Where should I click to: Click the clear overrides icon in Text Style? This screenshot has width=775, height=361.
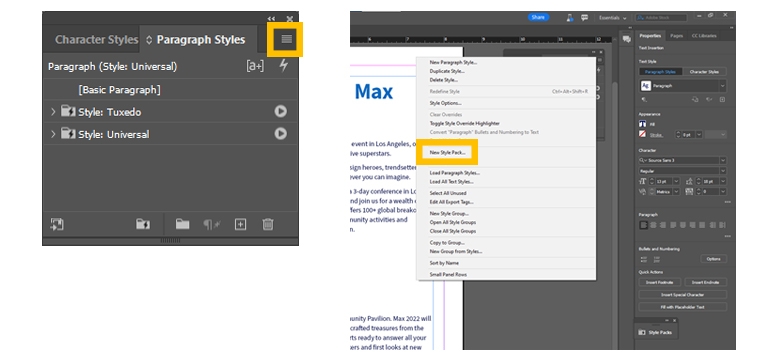pyautogui.click(x=708, y=99)
